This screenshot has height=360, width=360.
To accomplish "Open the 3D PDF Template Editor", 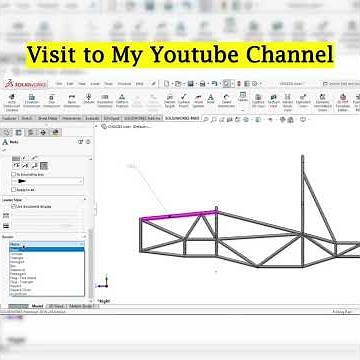I will point(343,102).
